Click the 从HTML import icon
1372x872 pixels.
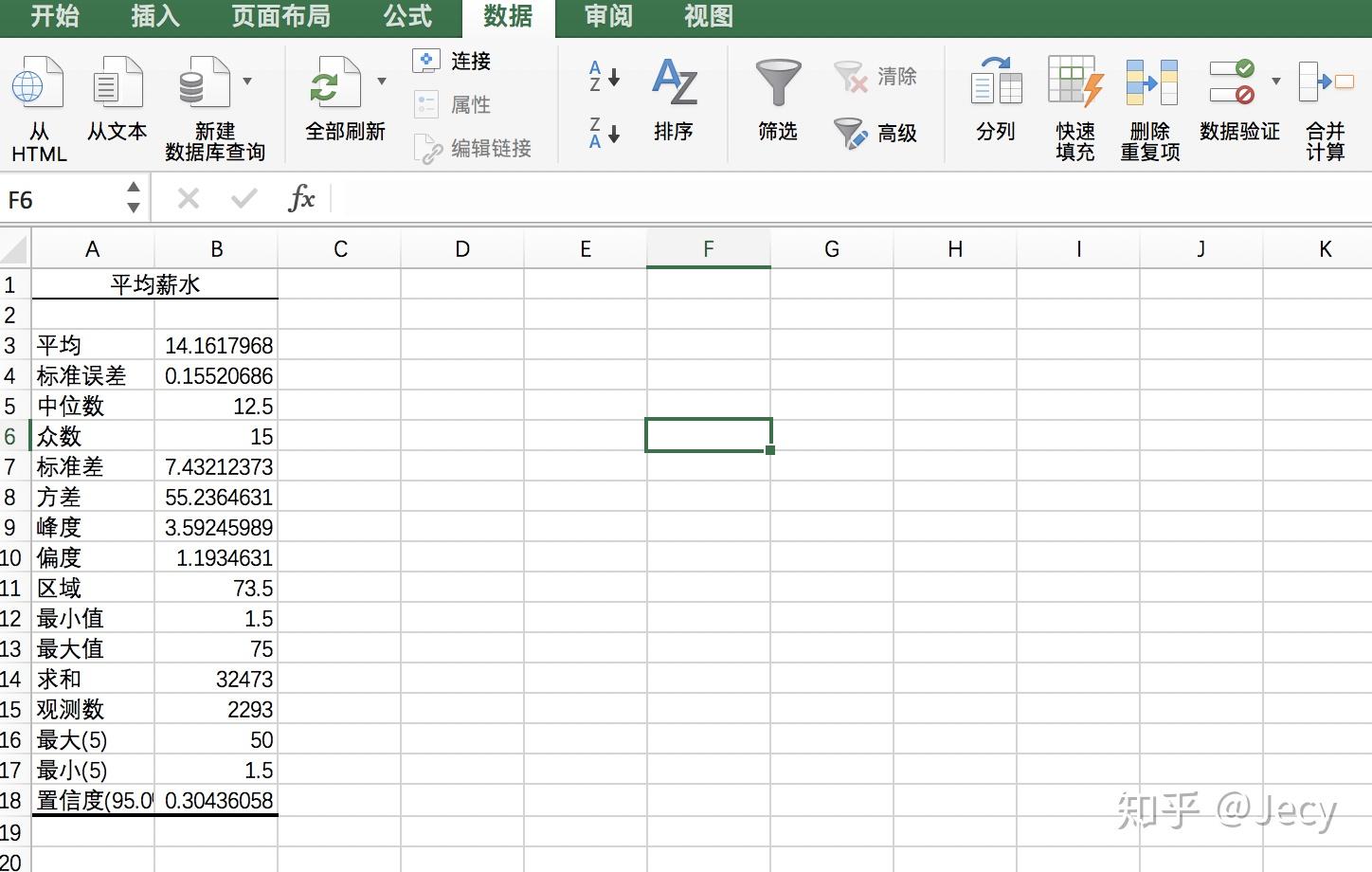[x=38, y=95]
